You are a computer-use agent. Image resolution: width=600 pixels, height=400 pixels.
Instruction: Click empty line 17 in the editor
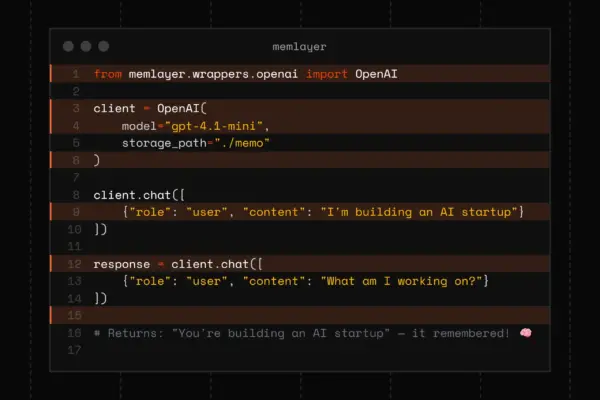click(300, 350)
